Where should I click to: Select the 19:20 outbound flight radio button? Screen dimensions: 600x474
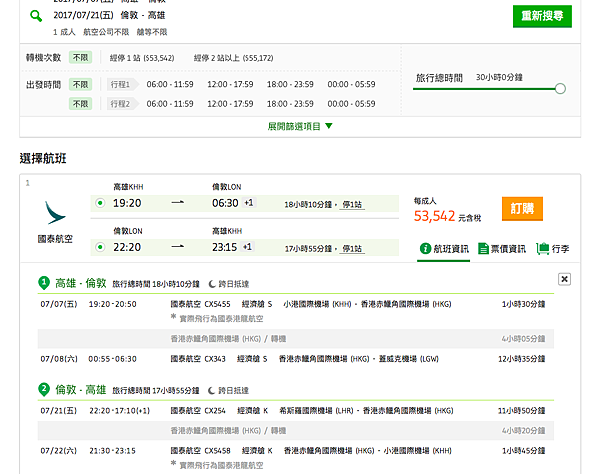click(x=100, y=203)
